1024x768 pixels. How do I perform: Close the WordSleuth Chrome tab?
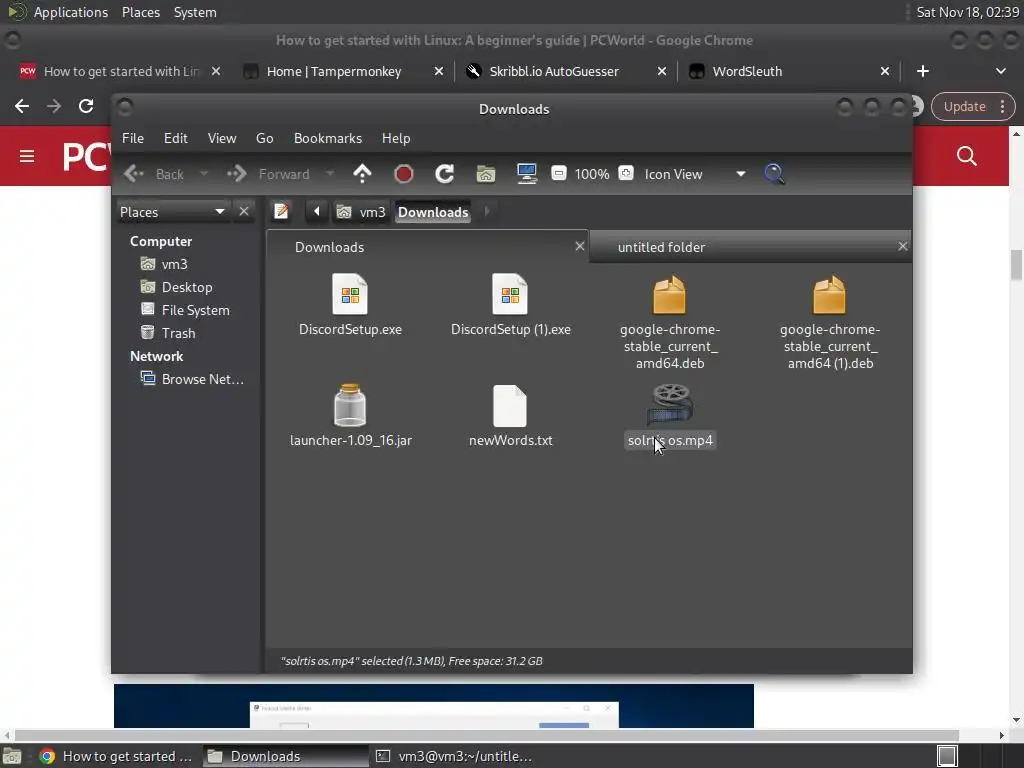[x=885, y=71]
